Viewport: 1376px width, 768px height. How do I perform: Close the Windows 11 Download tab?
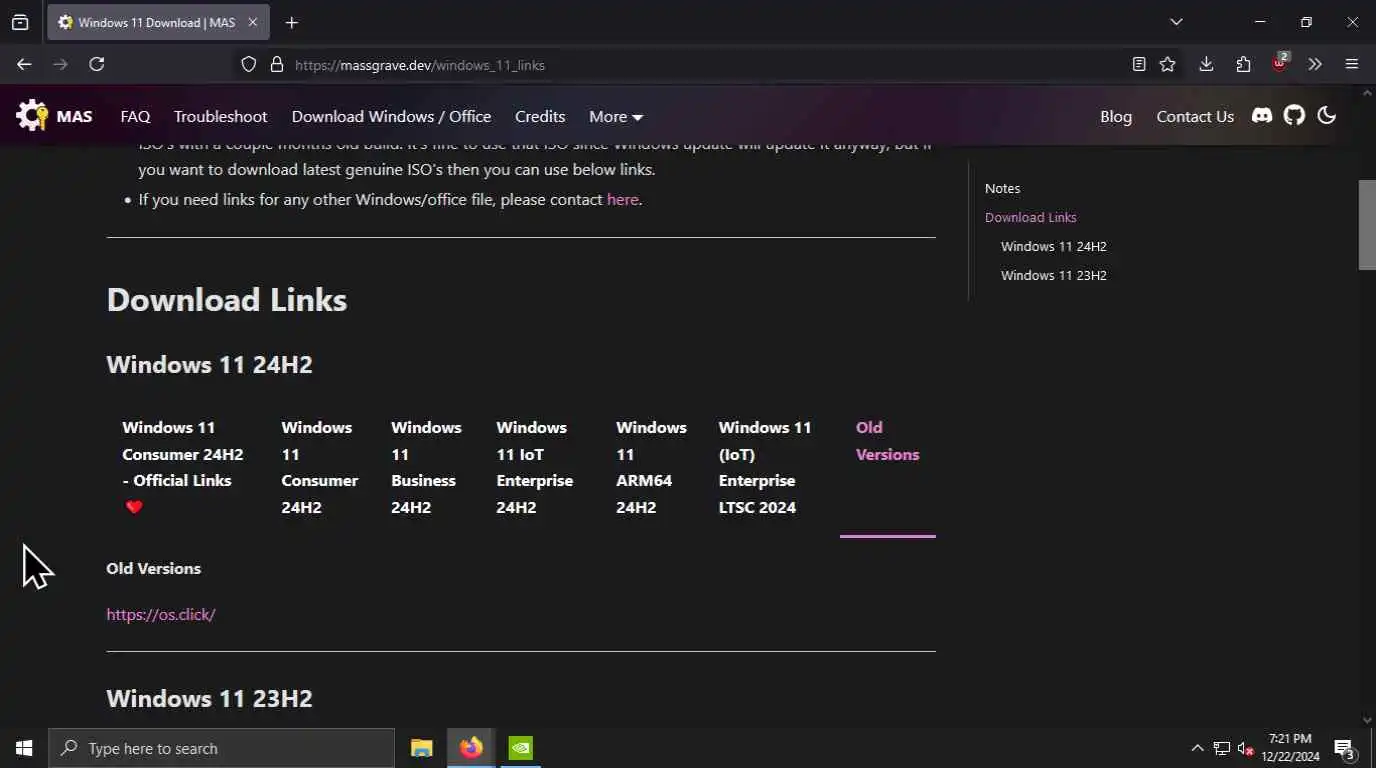[253, 22]
